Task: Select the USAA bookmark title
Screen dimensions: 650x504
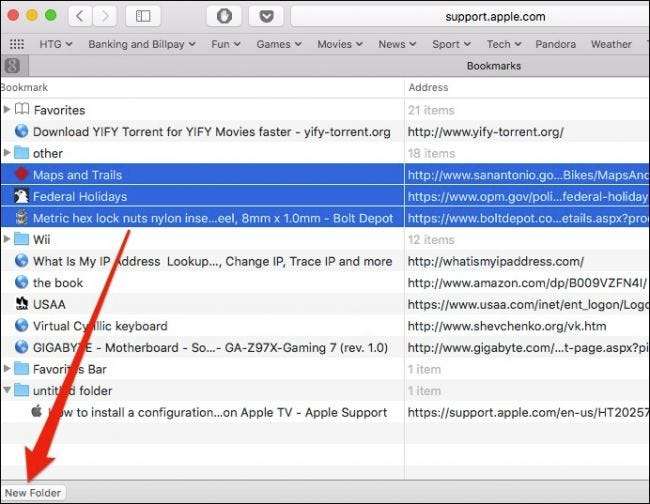Action: pos(49,304)
